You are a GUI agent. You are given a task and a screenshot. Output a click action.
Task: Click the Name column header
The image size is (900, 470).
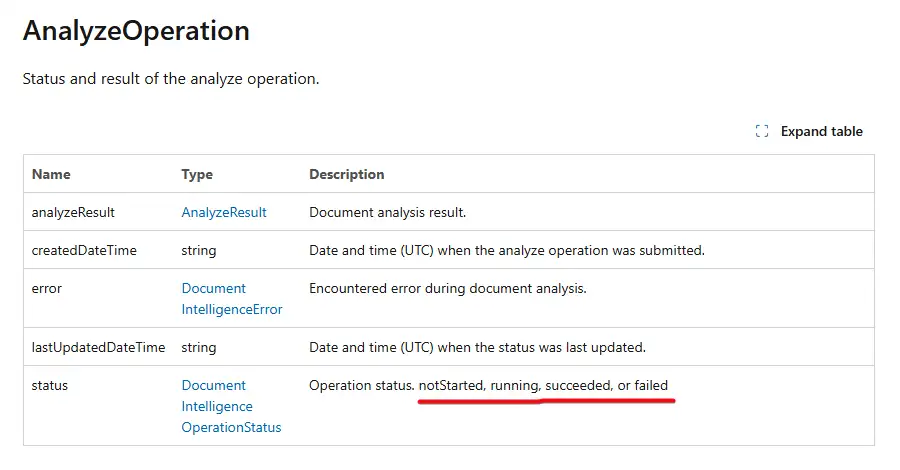coord(51,174)
